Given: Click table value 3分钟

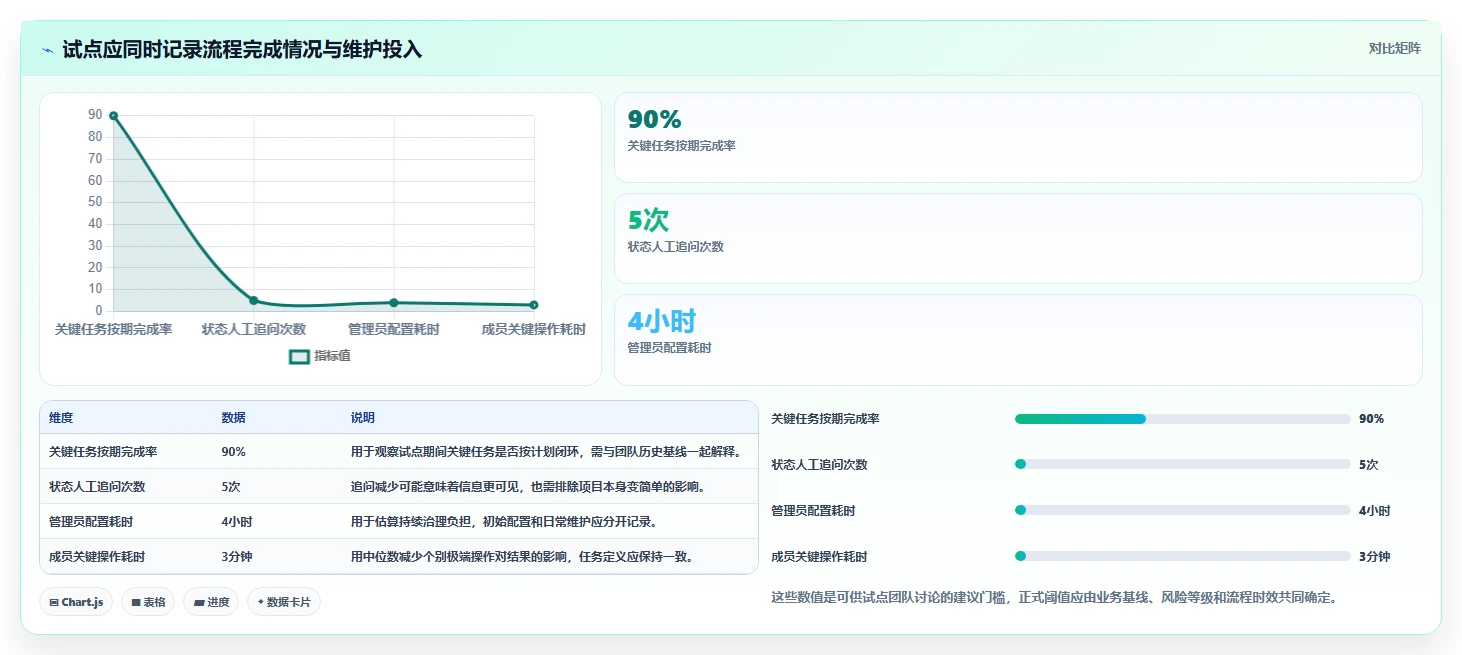Looking at the screenshot, I should click(236, 557).
